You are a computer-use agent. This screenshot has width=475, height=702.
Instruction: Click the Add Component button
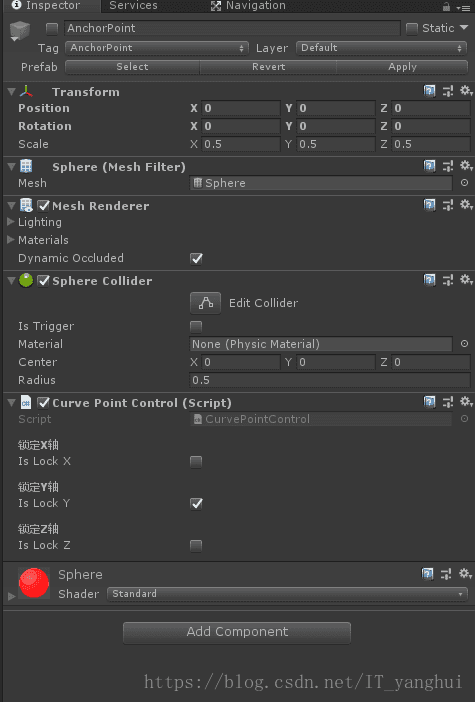click(237, 632)
